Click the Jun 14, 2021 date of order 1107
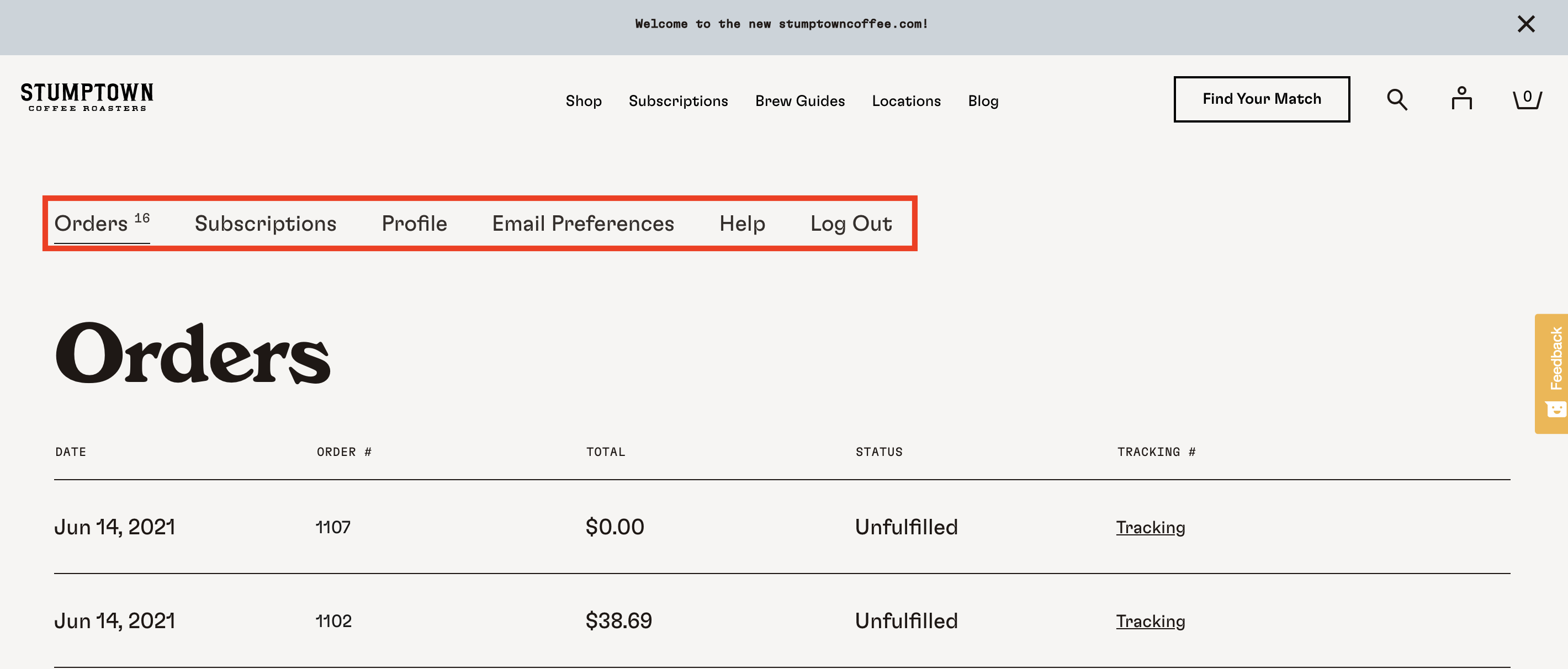 click(x=114, y=527)
